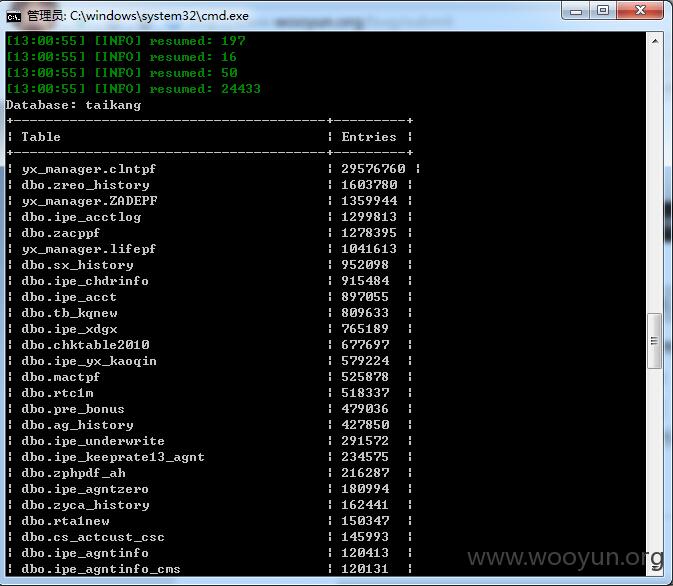The width and height of the screenshot is (673, 586).
Task: Minimize the cmd.exe window
Action: 576,11
